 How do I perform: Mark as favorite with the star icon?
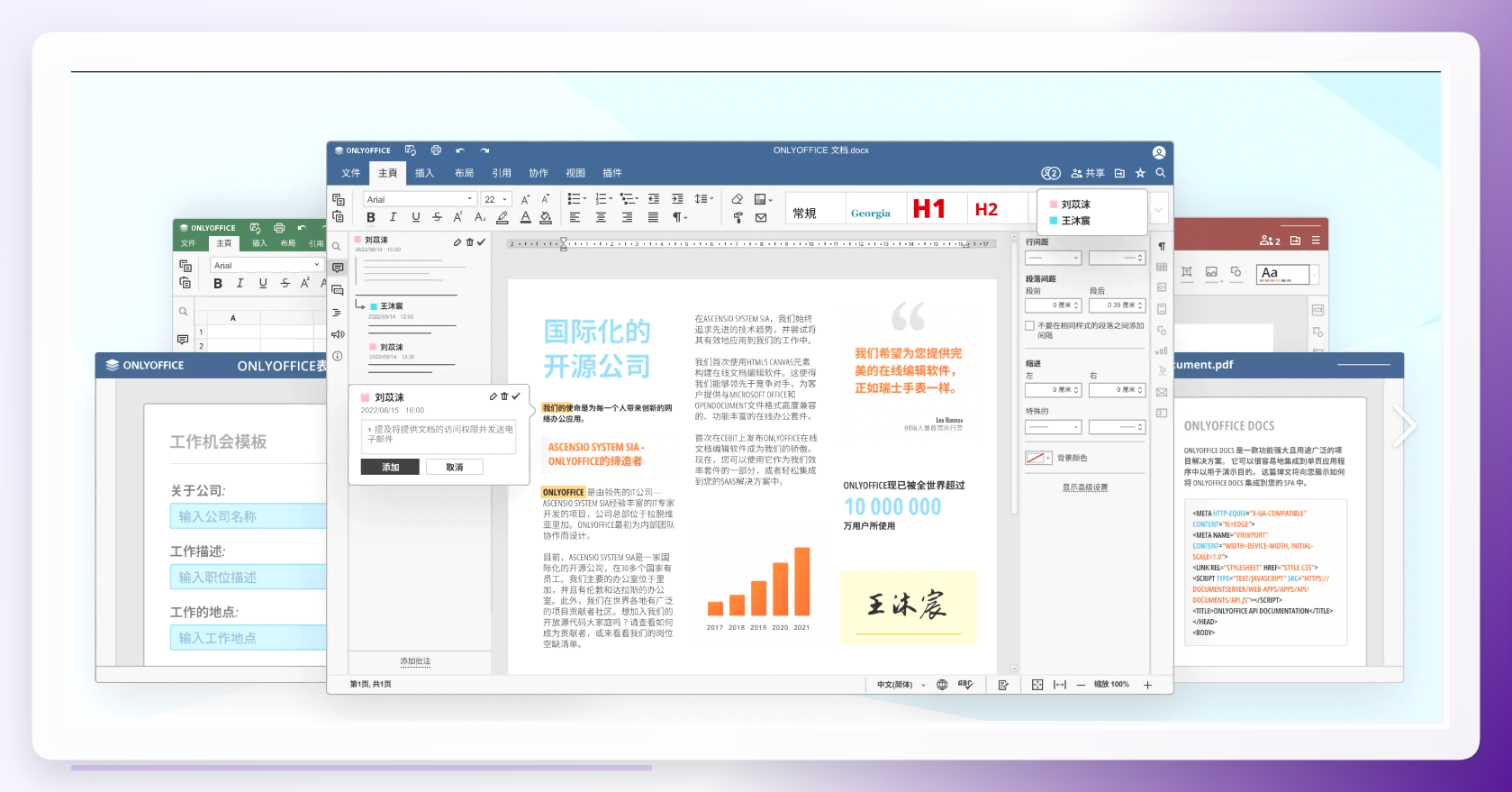point(1140,173)
